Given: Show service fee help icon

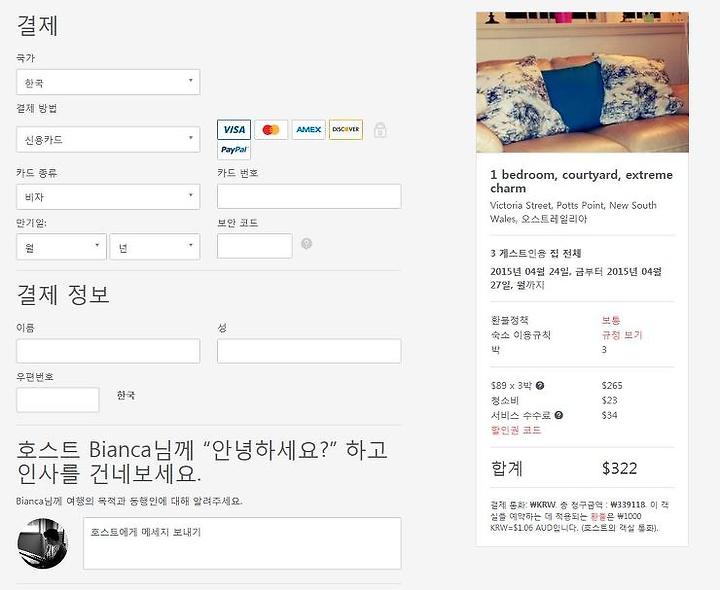Looking at the screenshot, I should [558, 415].
